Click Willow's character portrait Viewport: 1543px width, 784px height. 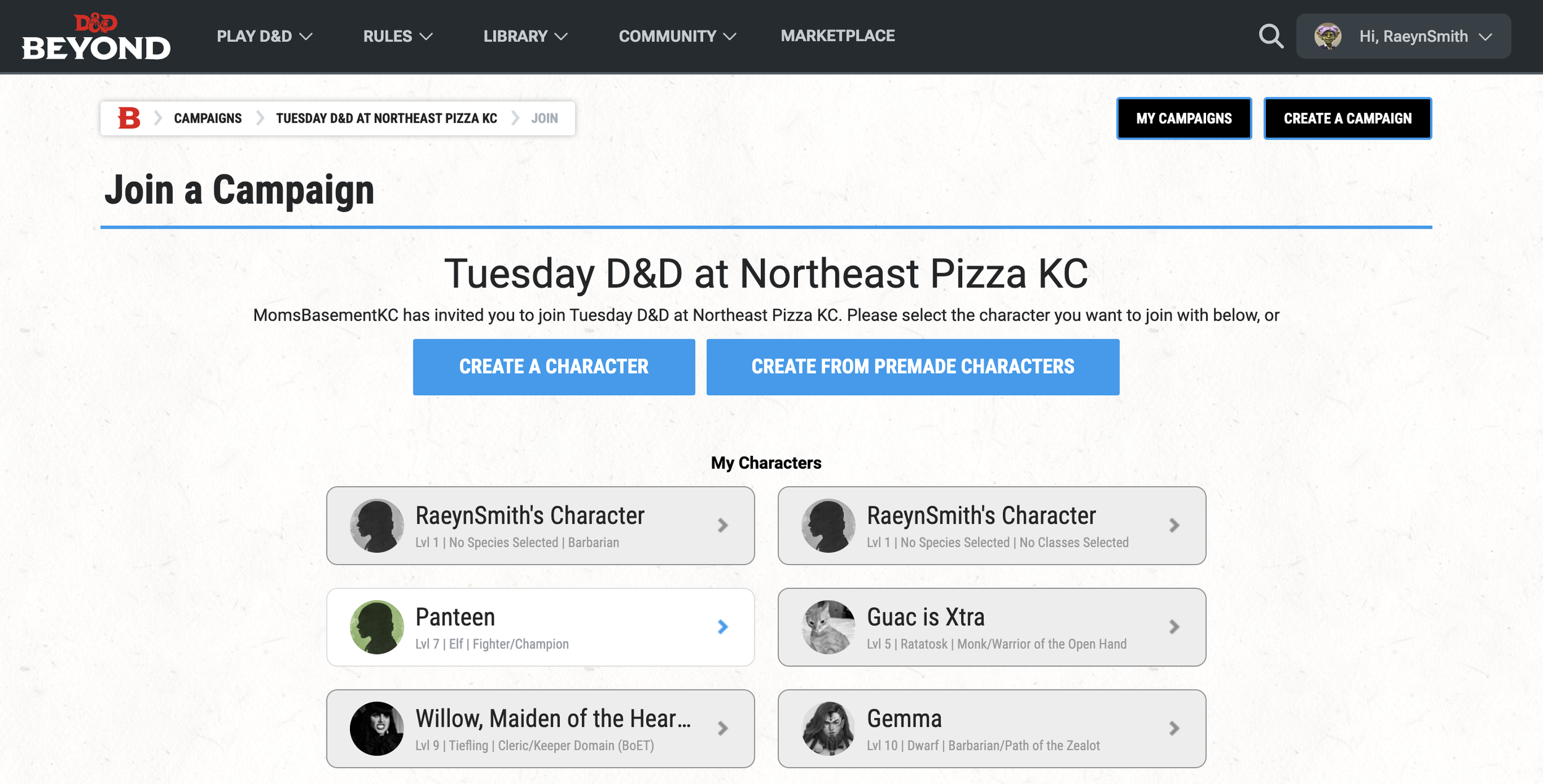coord(376,728)
